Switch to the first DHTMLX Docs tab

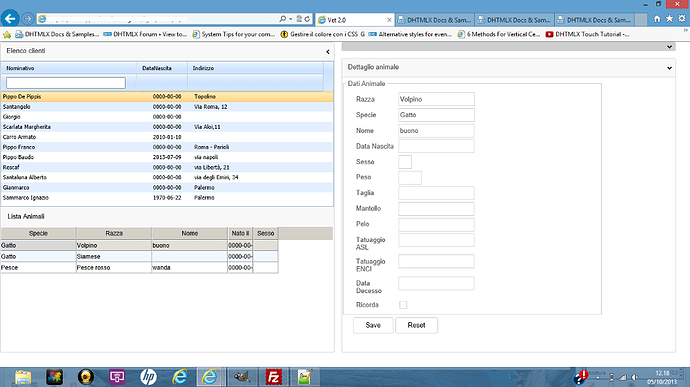click(435, 20)
